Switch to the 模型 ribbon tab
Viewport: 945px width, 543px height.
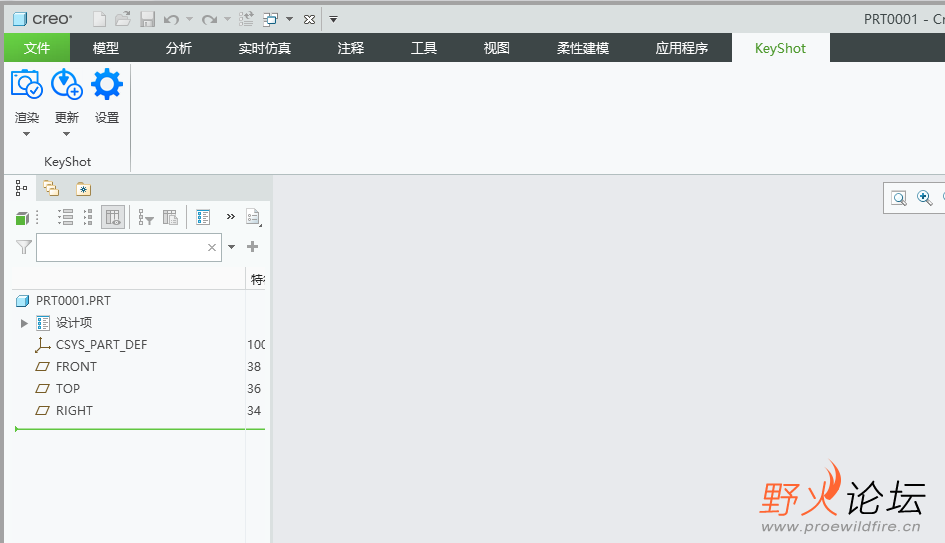pyautogui.click(x=105, y=48)
